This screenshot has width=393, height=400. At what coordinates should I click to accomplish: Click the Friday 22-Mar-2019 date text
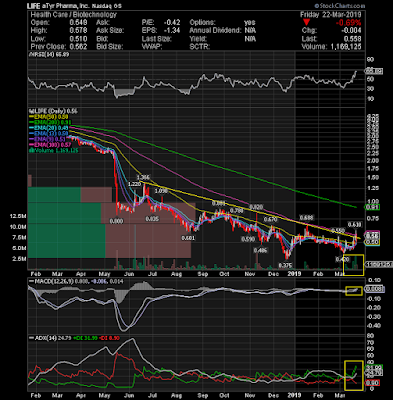(331, 15)
